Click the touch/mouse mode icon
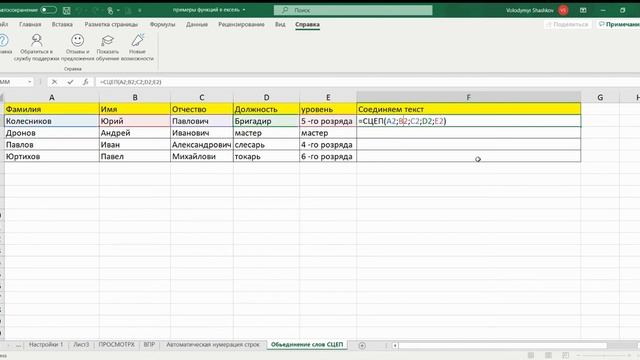This screenshot has height=360, width=640. (110, 10)
